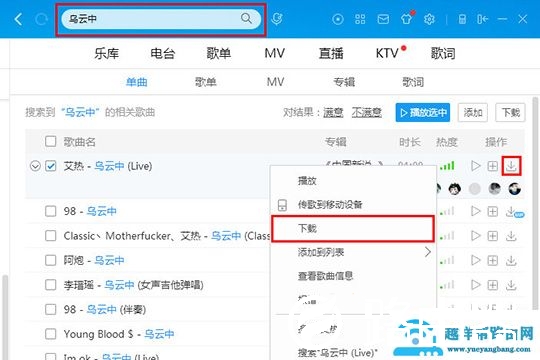
Task: Download 艾热 - 乌云中 (Live) via row icon
Action: (x=511, y=166)
